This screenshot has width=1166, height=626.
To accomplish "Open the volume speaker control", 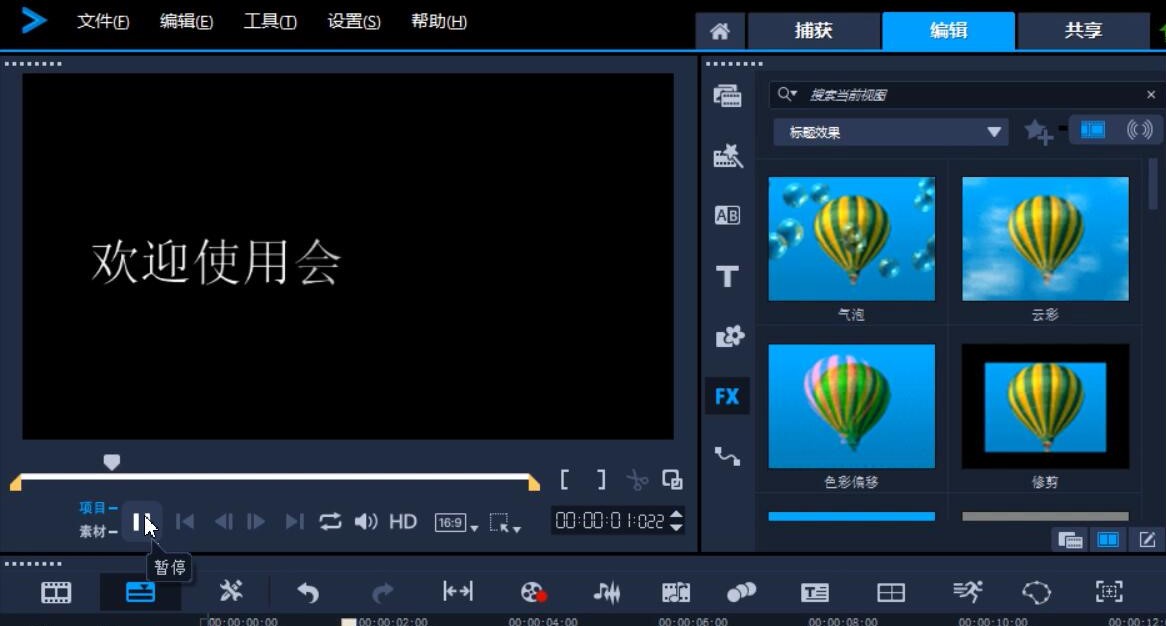I will pos(365,522).
